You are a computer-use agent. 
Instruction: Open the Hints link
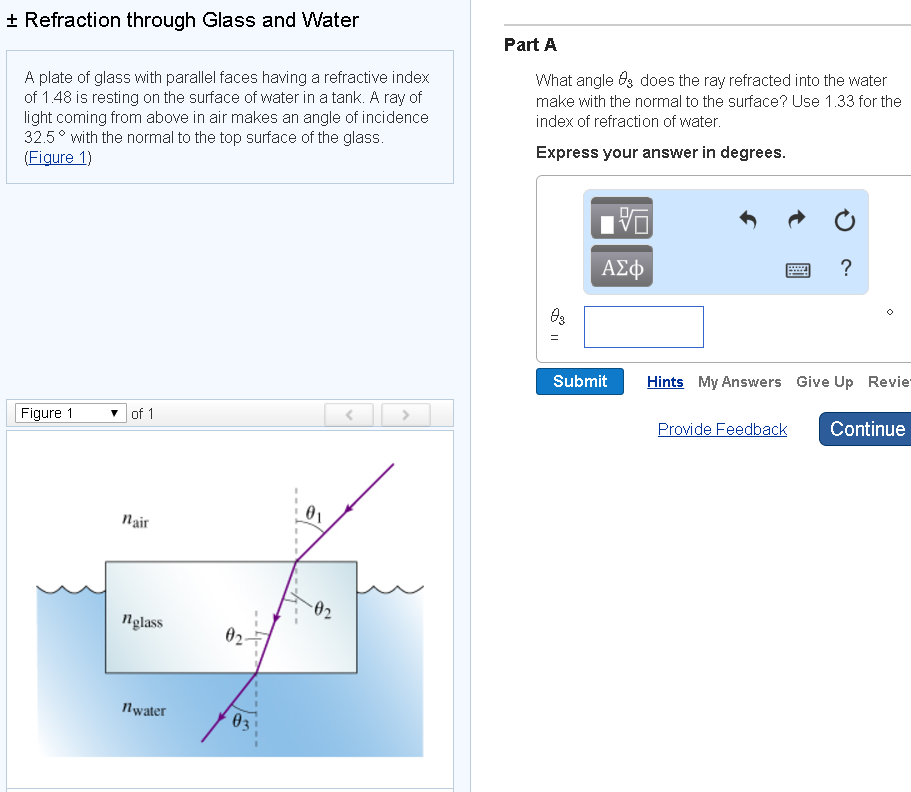(x=664, y=382)
